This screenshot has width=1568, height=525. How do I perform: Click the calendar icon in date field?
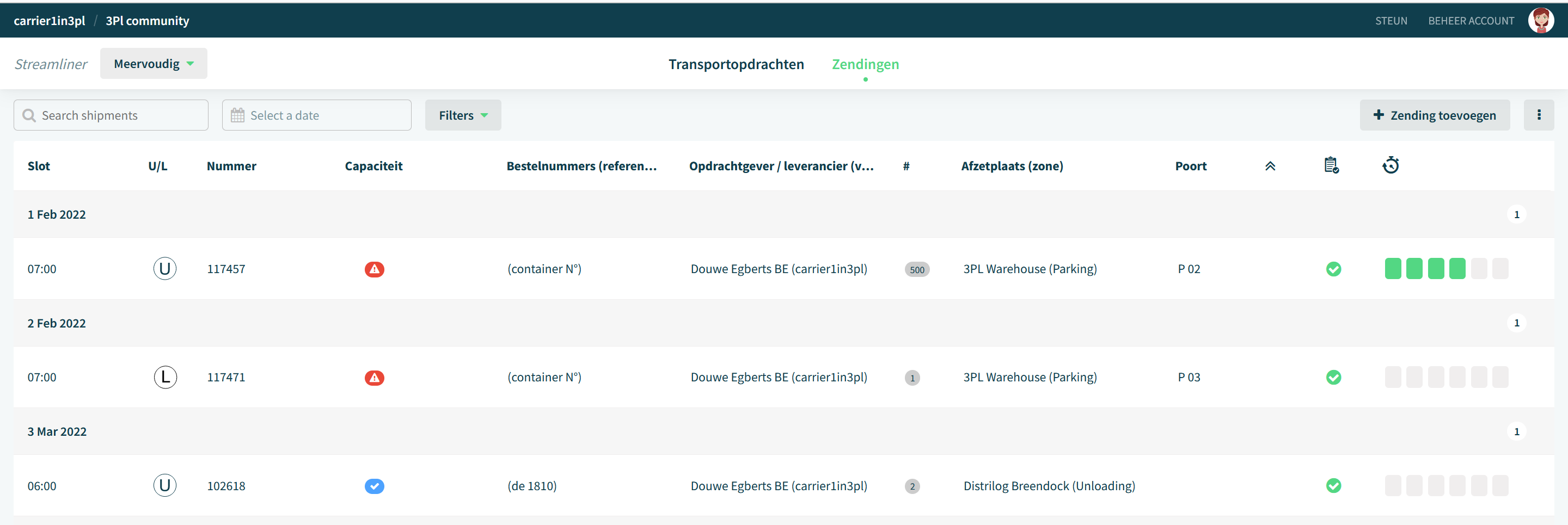pyautogui.click(x=237, y=115)
